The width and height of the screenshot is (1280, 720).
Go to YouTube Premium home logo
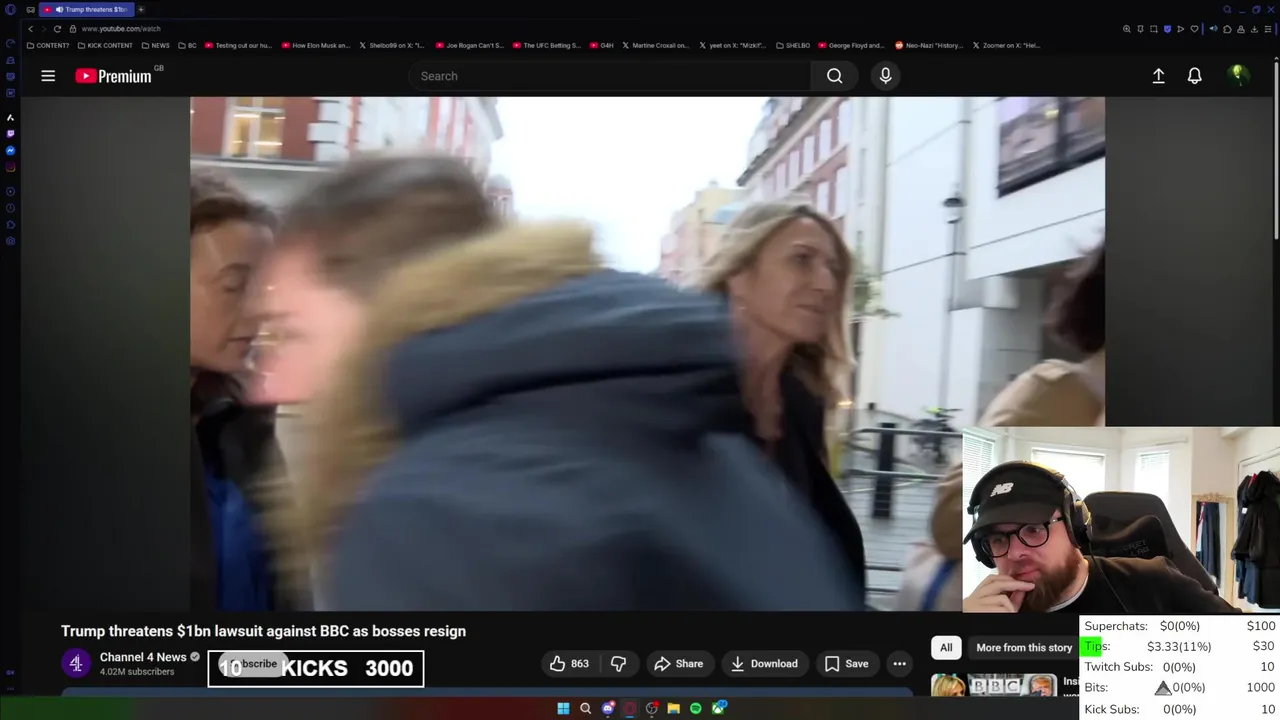coord(113,76)
